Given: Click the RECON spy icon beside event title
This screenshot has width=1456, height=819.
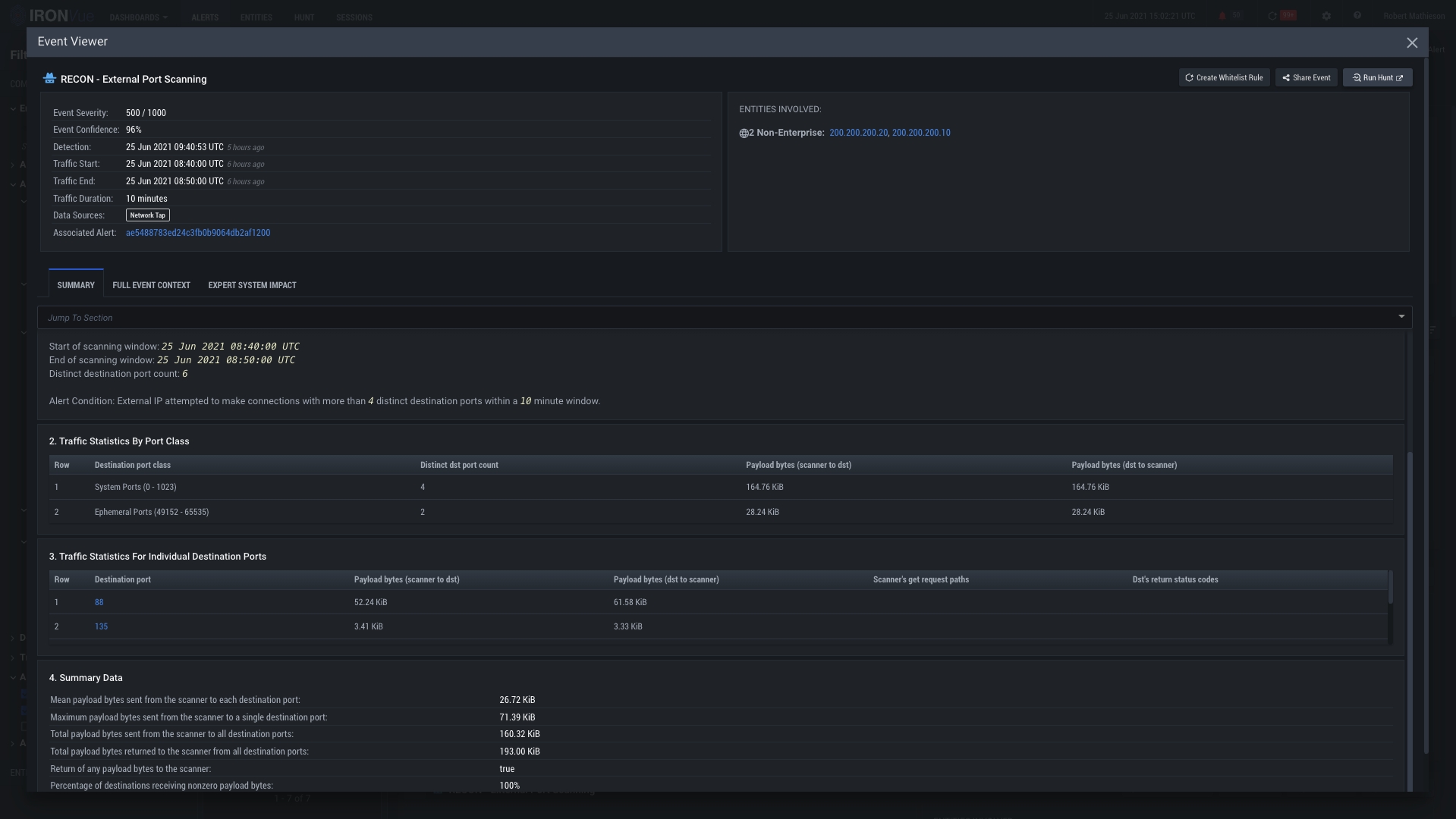Looking at the screenshot, I should coord(49,79).
